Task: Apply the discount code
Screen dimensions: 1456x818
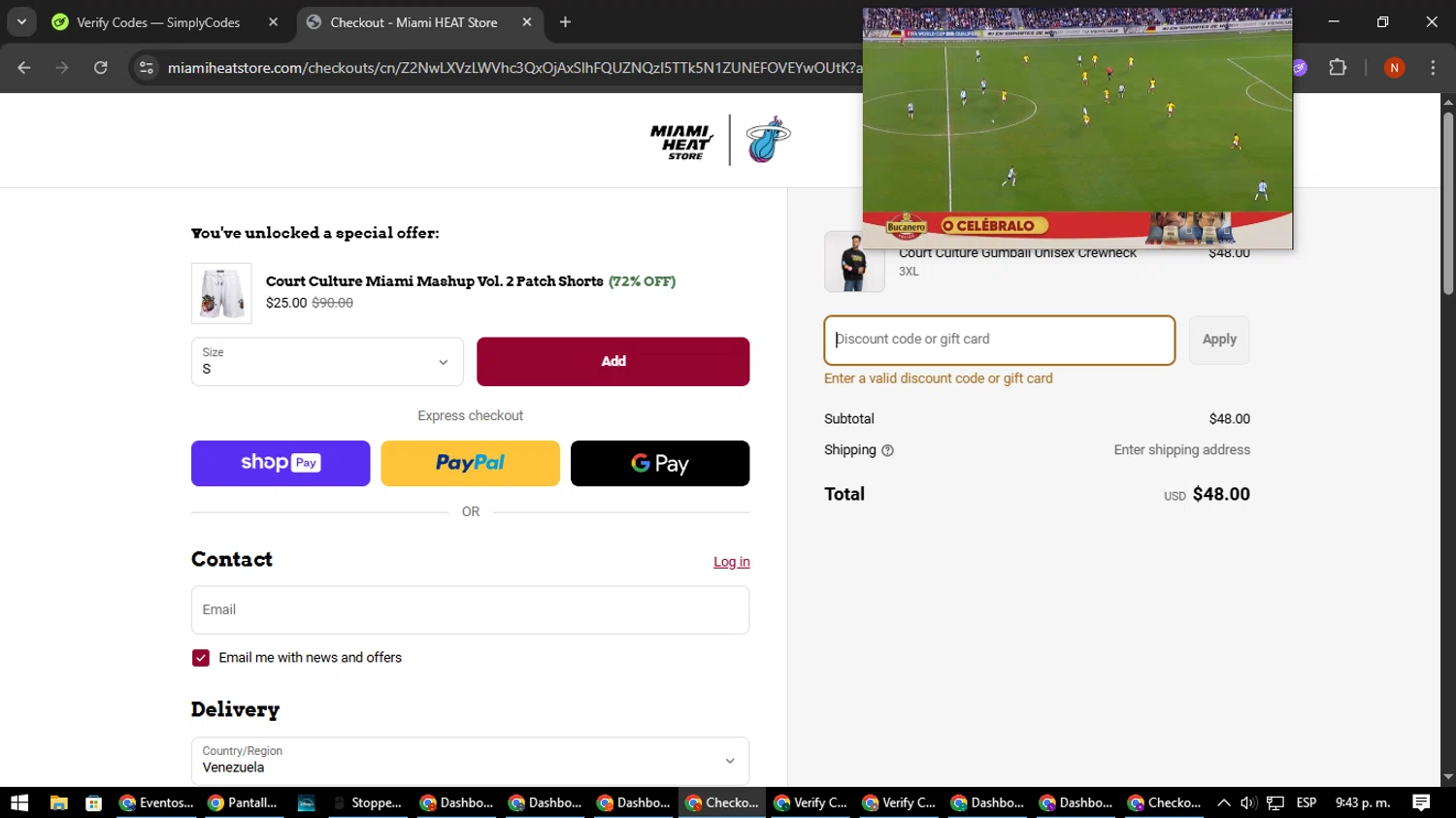Action: pos(1219,340)
